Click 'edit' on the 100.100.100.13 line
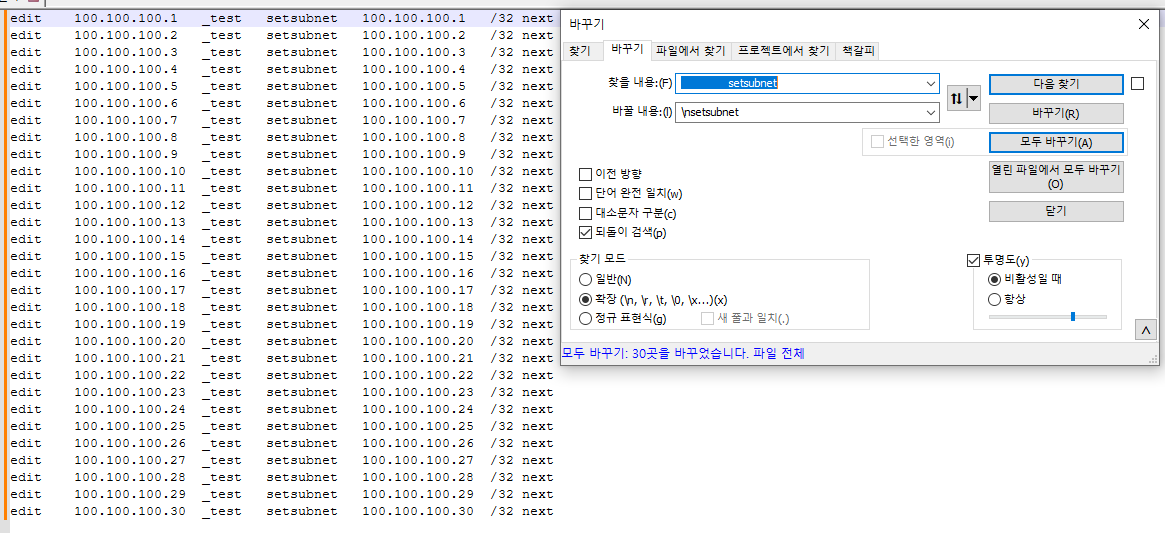The image size is (1165, 533). click(26, 222)
